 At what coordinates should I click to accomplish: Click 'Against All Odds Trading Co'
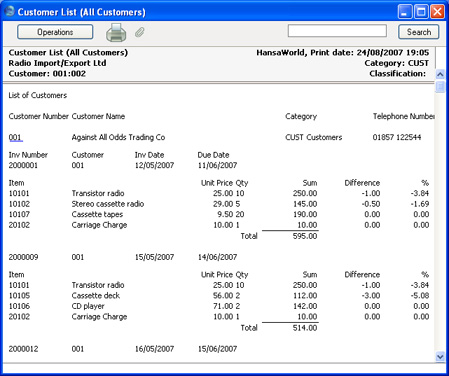(x=118, y=137)
